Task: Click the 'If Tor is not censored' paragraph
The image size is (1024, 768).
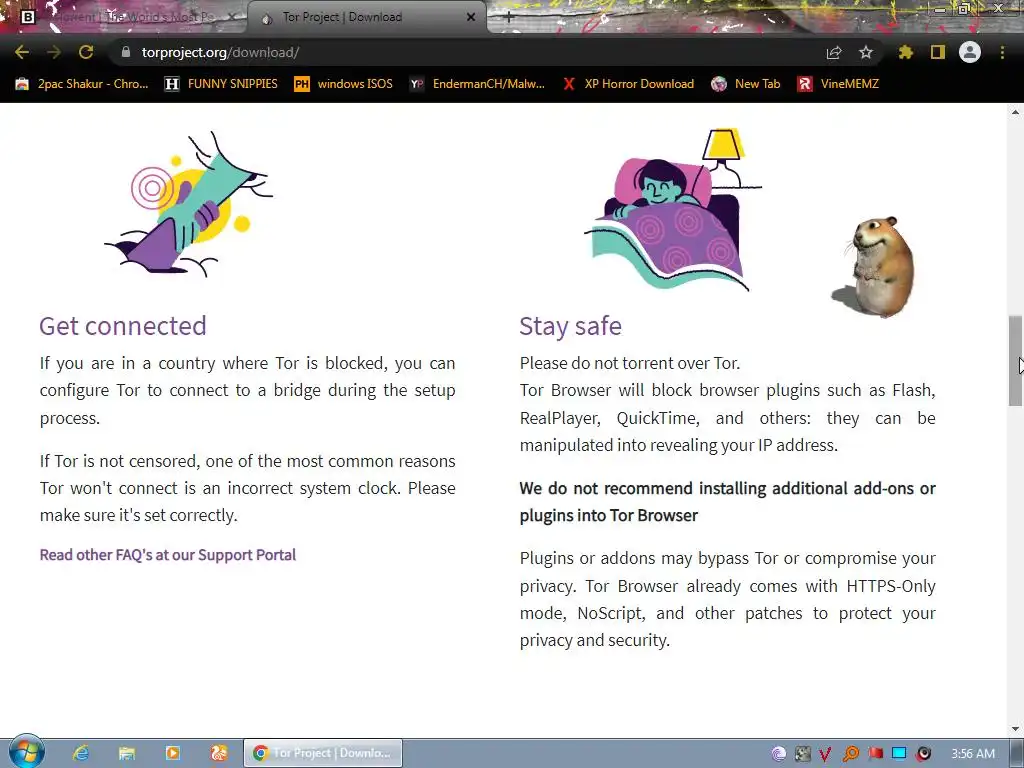Action: click(x=248, y=488)
